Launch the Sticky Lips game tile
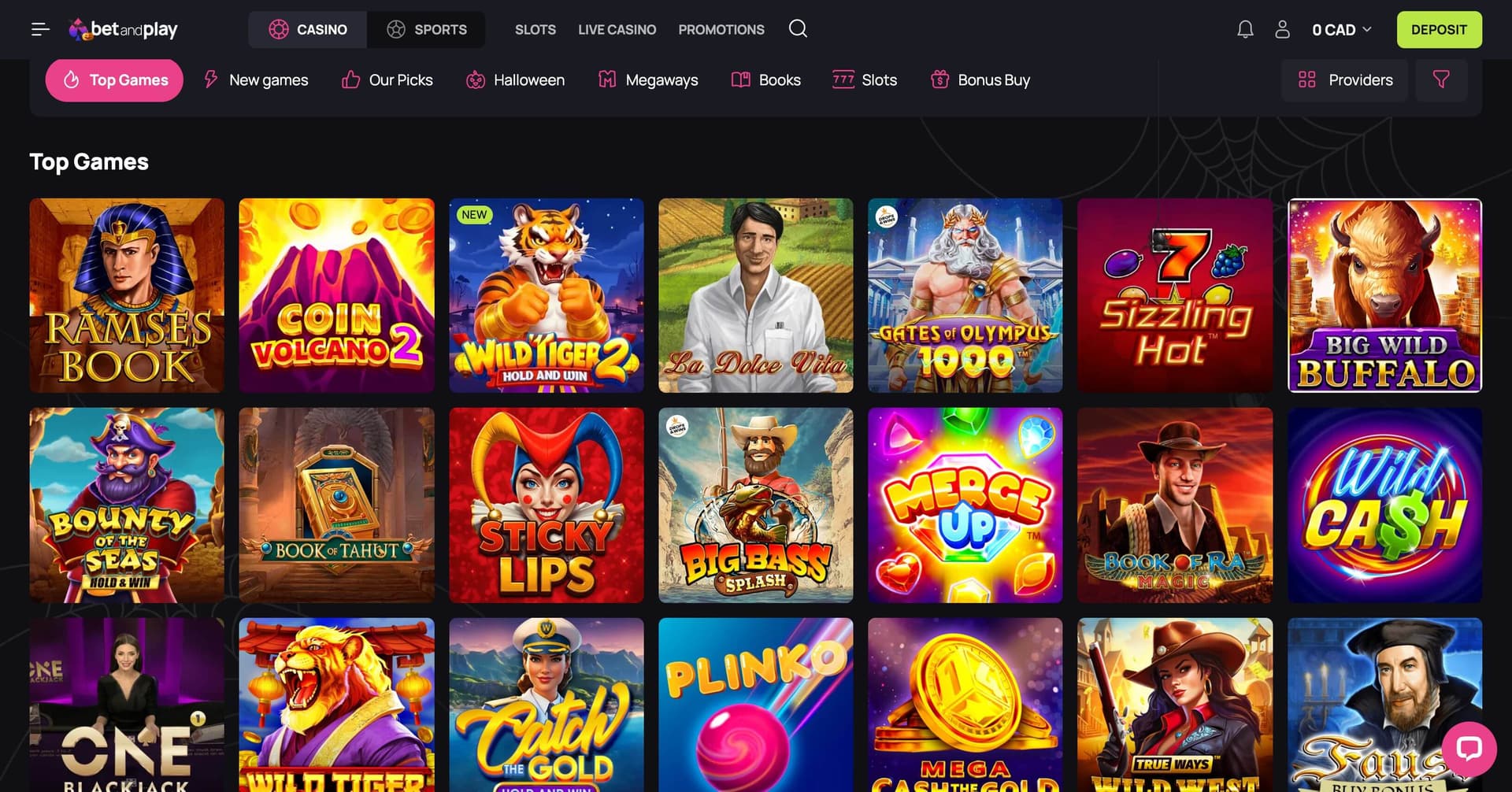Image resolution: width=1512 pixels, height=792 pixels. tap(546, 505)
